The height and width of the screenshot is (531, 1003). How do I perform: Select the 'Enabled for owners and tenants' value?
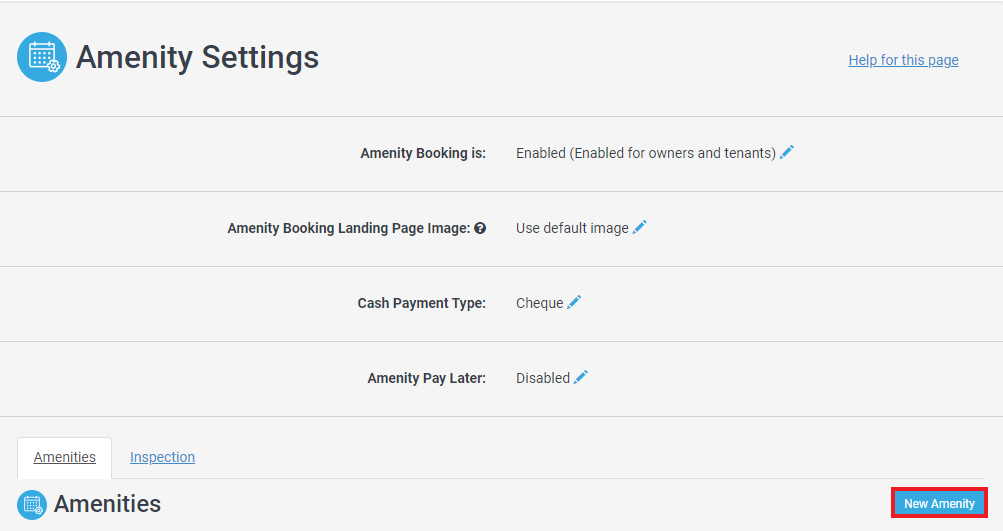(645, 153)
